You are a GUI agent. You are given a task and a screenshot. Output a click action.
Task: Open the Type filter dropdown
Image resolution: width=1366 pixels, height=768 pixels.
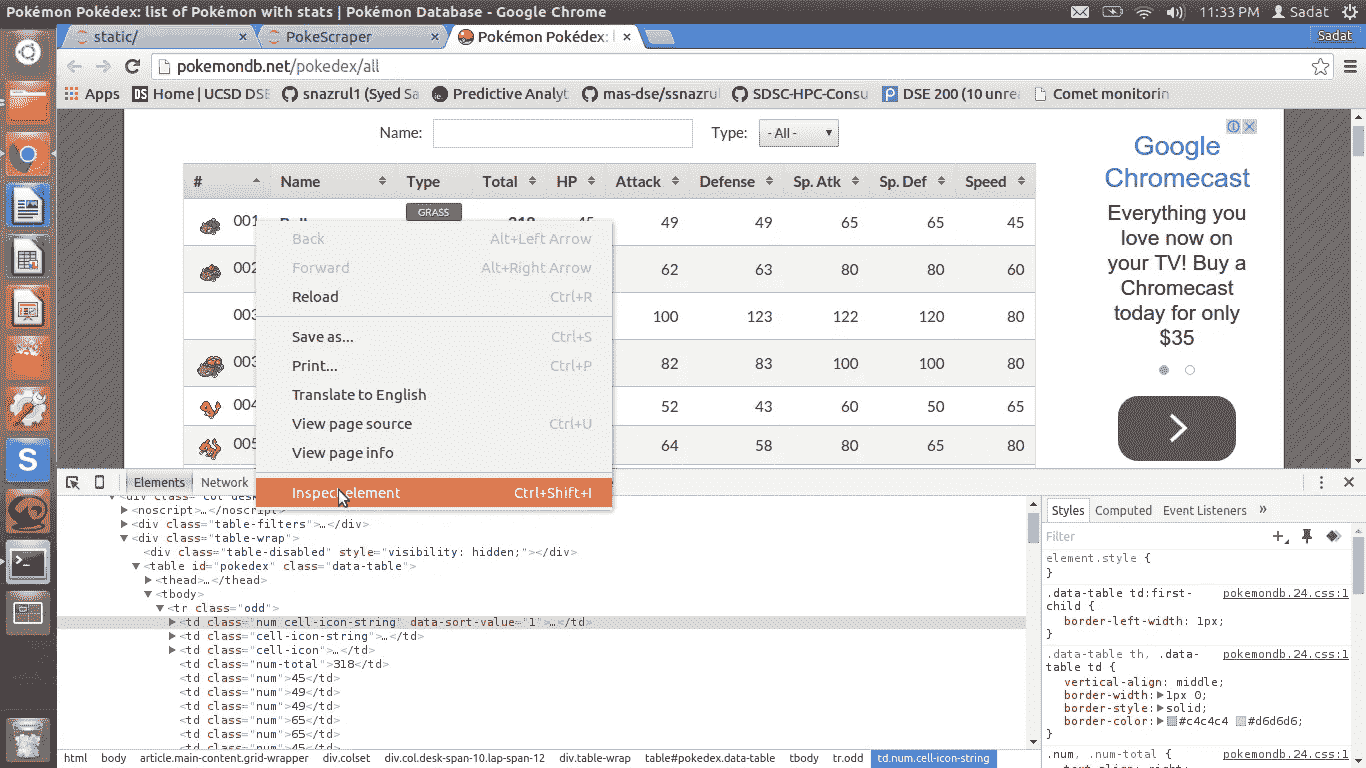[798, 133]
